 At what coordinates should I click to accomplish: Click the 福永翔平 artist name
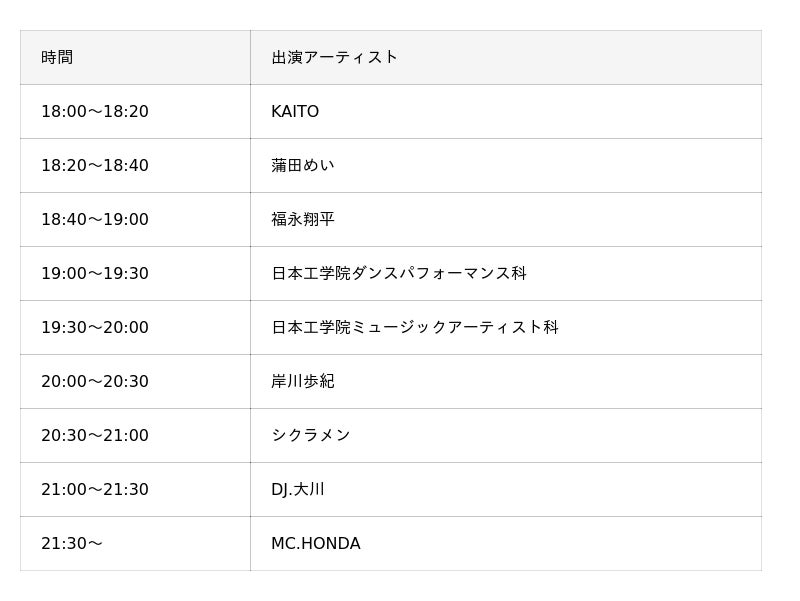[303, 219]
